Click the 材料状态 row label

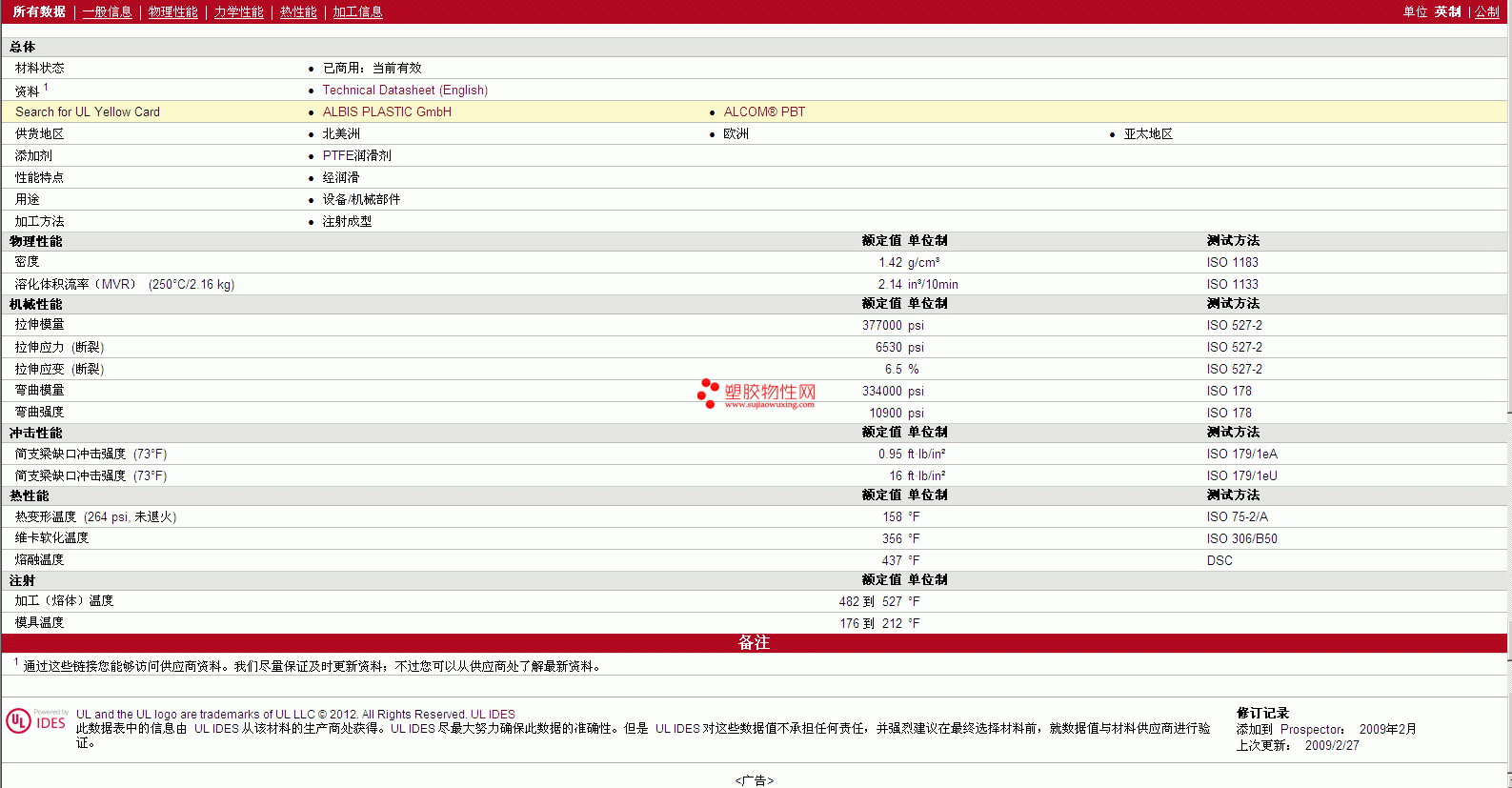pos(39,68)
